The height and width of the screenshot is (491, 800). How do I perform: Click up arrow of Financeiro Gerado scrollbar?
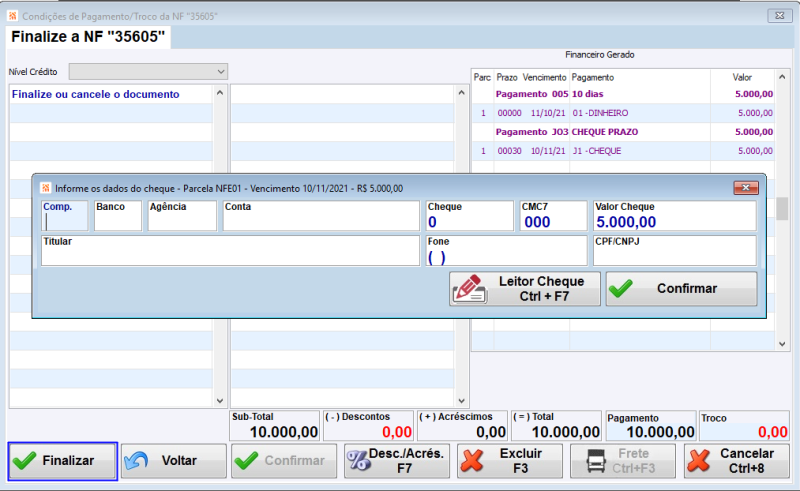coord(782,77)
